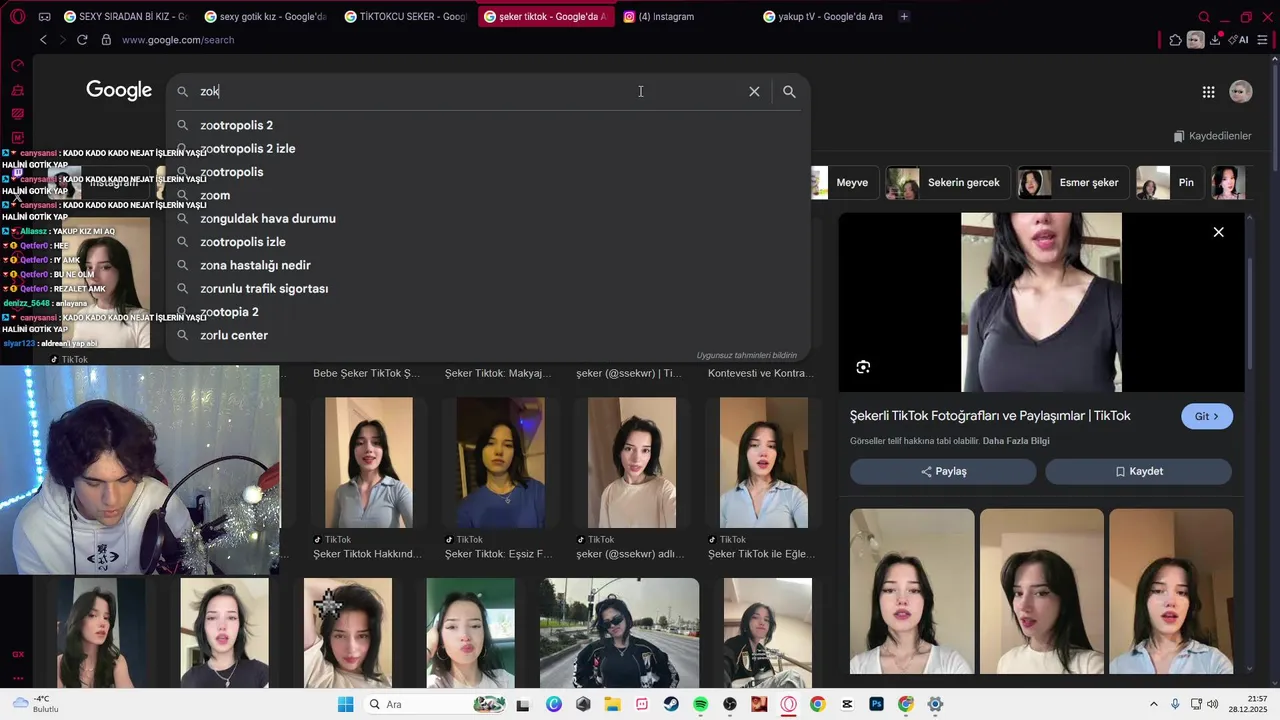
Task: Click the 'Kaydet' save button
Action: tap(1138, 471)
